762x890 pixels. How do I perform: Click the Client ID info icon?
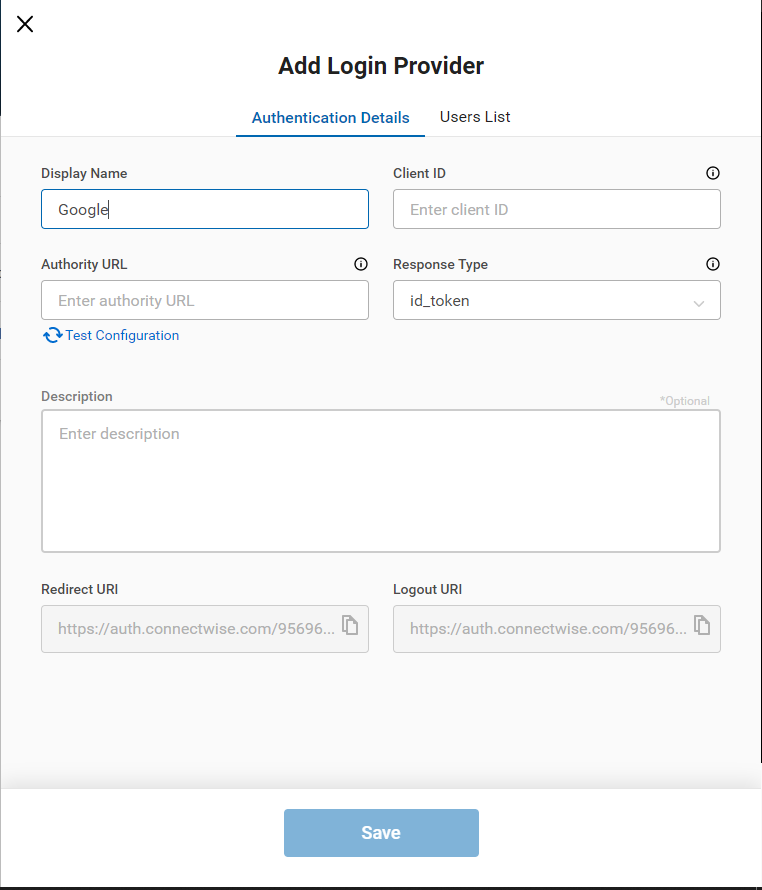[712, 173]
